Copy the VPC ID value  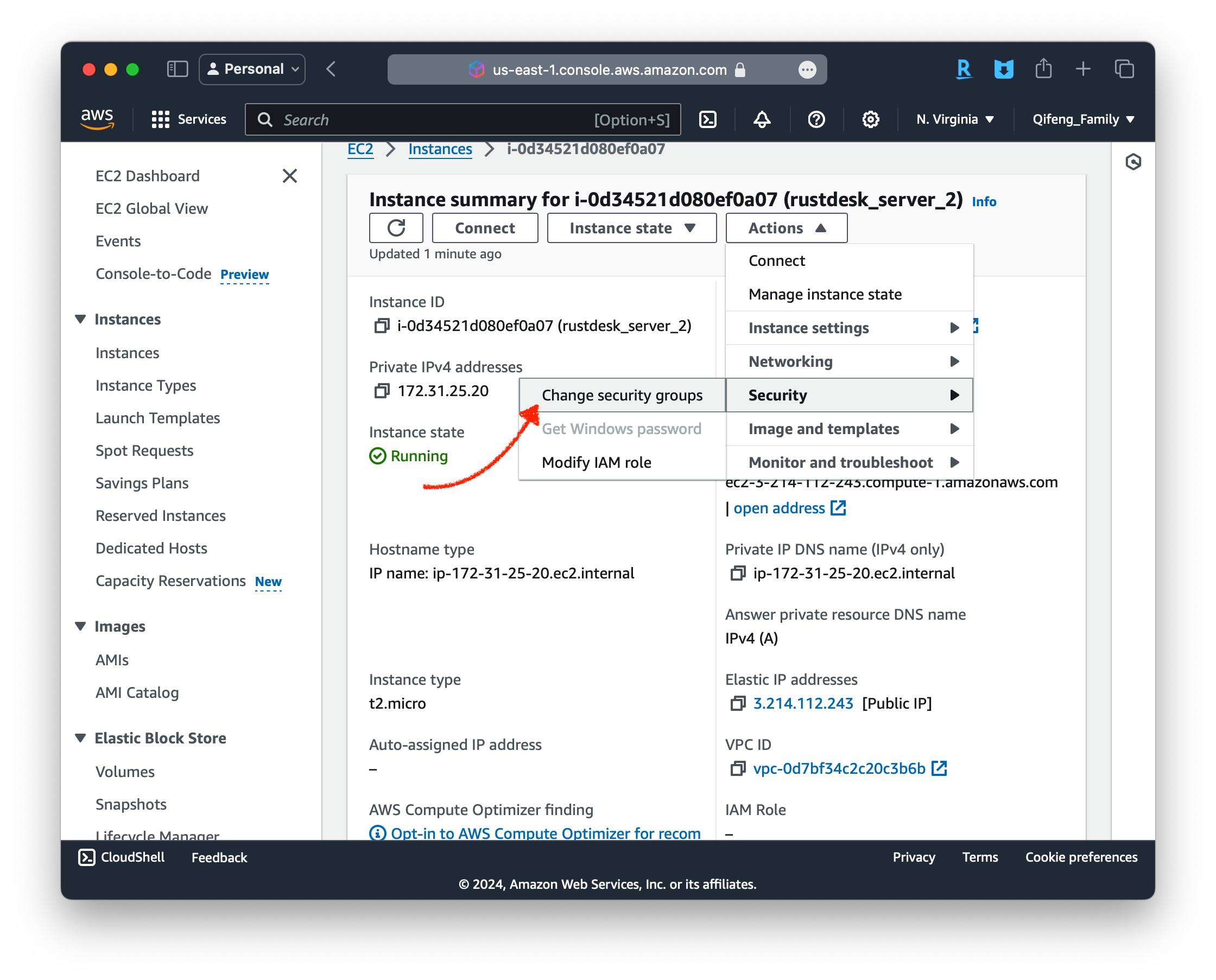[x=738, y=768]
